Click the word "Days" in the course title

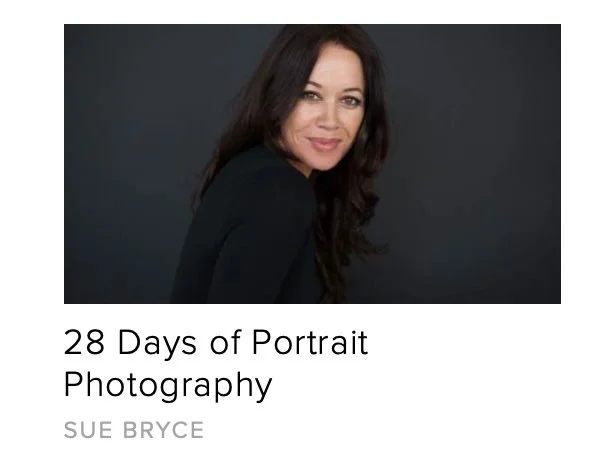pos(157,343)
